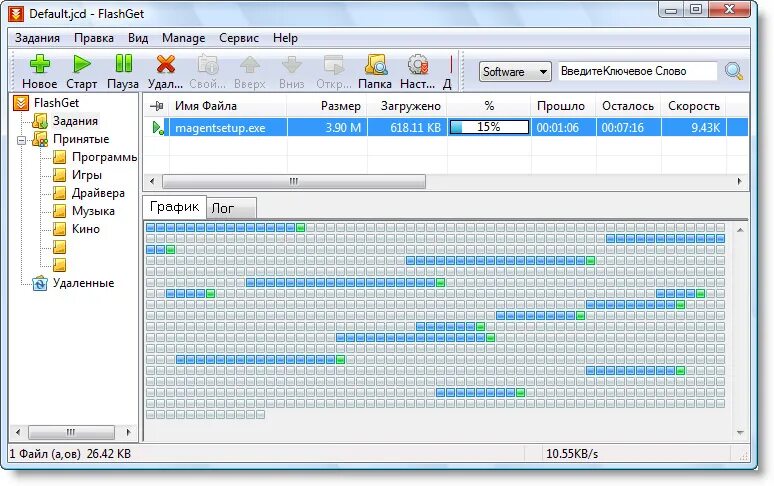Open the Кино category folder
The image size is (774, 486).
click(60, 229)
